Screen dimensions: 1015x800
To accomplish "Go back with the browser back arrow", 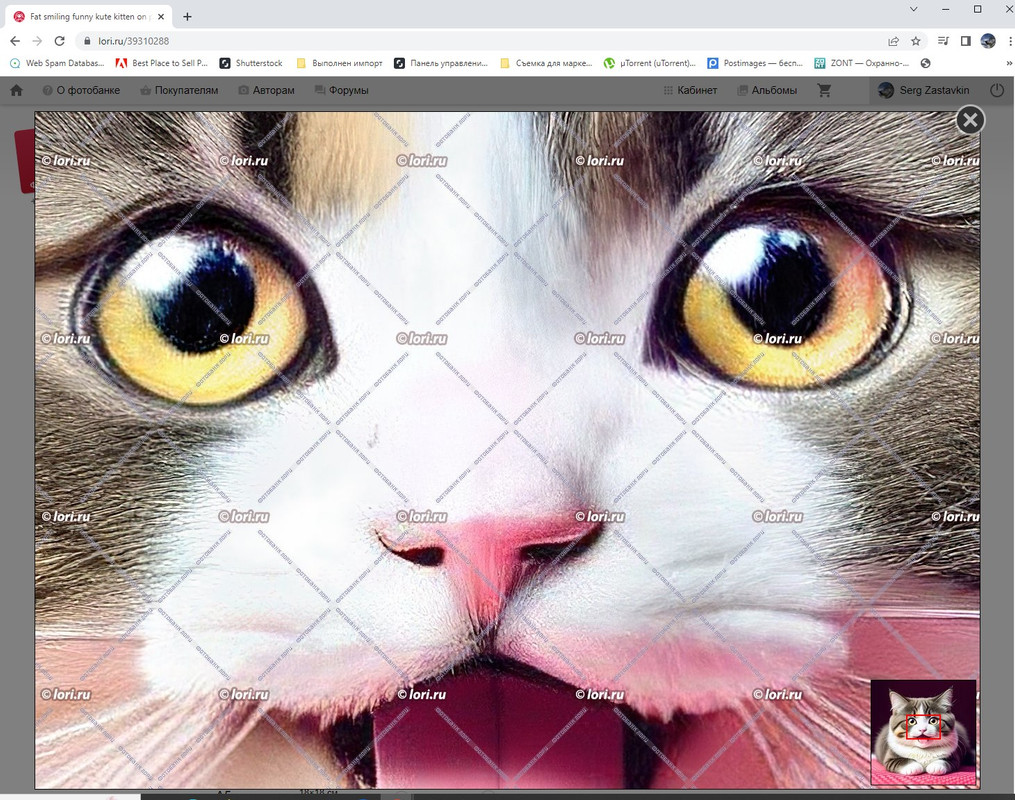I will point(15,41).
